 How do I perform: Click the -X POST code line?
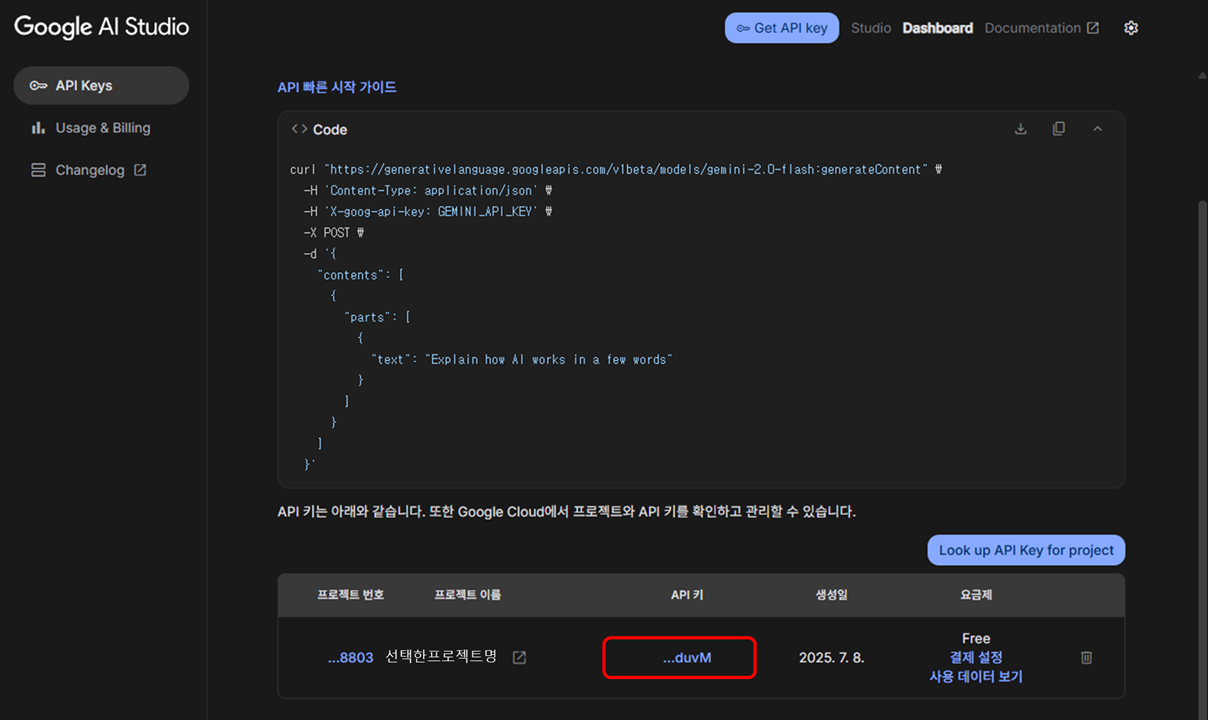coord(334,233)
